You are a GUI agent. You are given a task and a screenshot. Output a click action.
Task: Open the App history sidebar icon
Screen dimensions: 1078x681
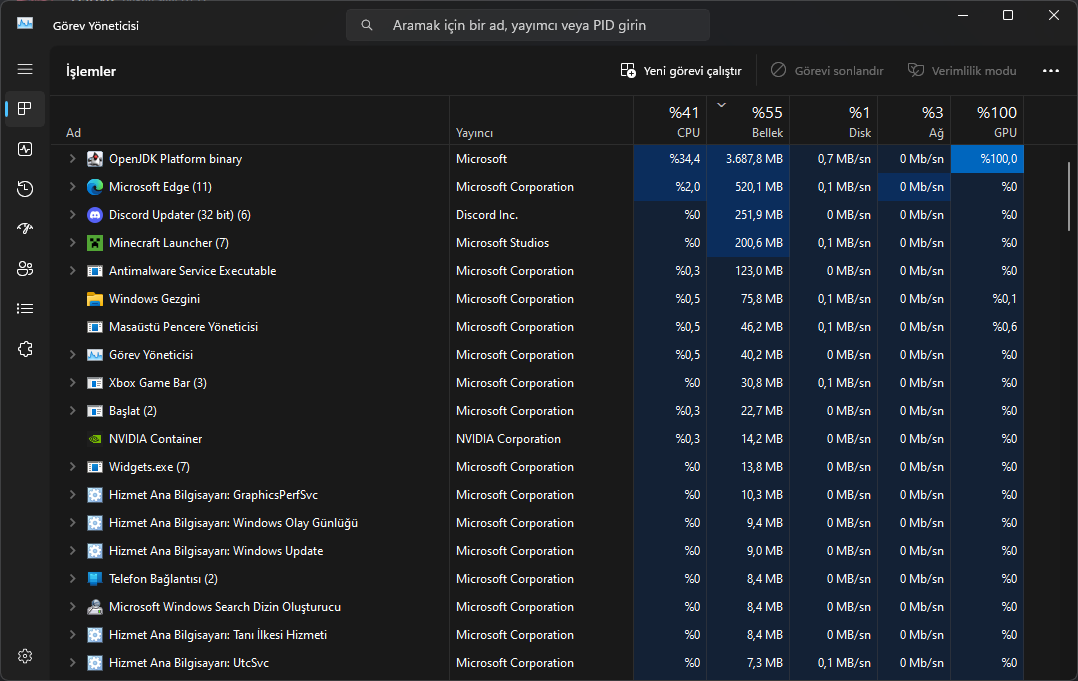tap(25, 189)
